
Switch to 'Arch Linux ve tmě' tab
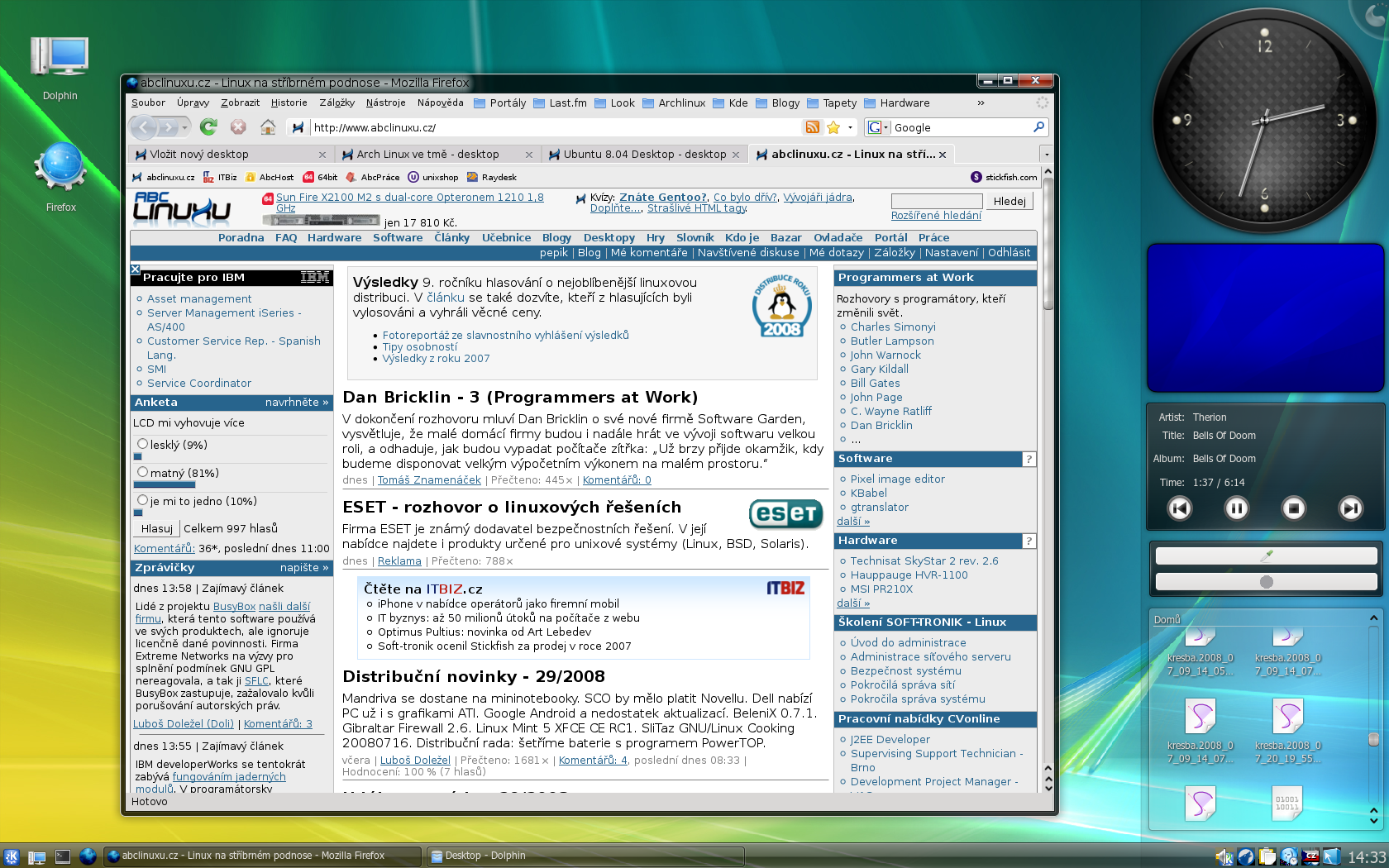438,155
